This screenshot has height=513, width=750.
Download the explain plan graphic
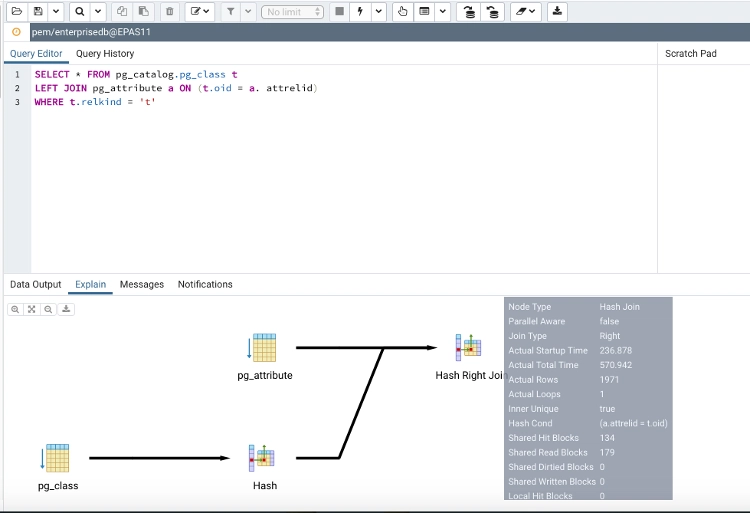[66, 309]
